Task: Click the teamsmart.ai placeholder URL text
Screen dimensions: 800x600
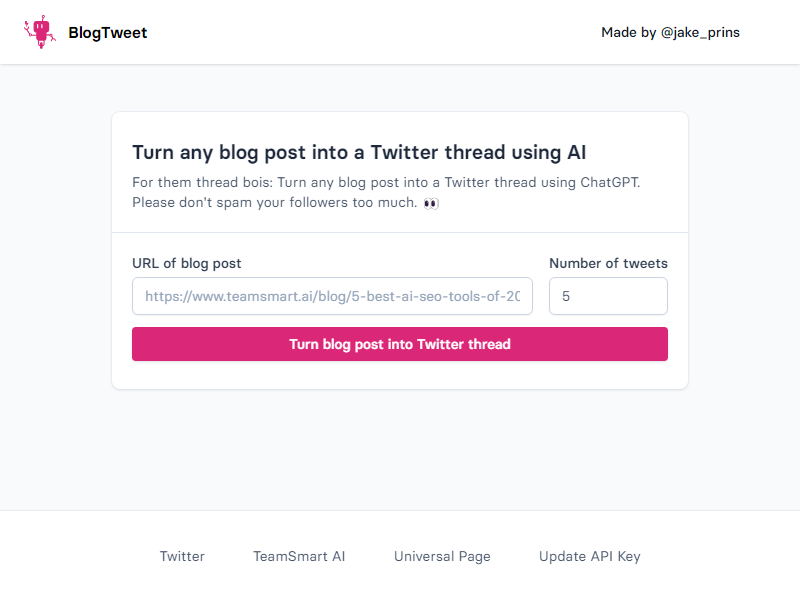Action: [332, 297]
